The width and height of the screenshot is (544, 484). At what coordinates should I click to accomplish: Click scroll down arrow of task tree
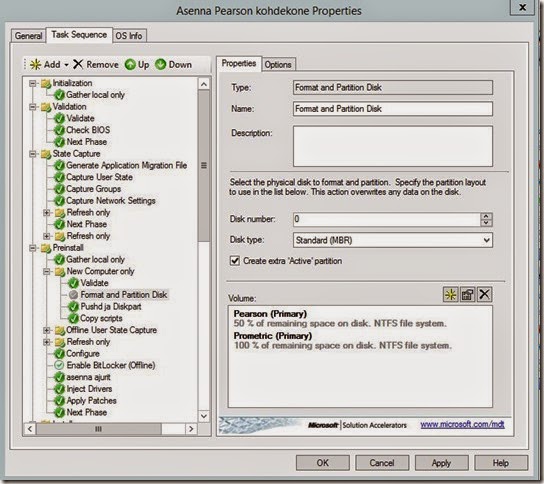(204, 416)
